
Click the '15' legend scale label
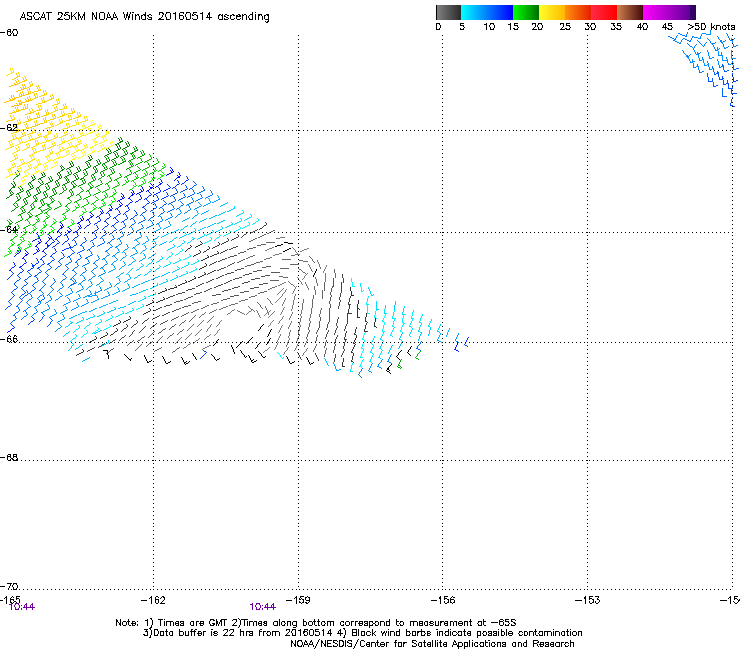513,27
